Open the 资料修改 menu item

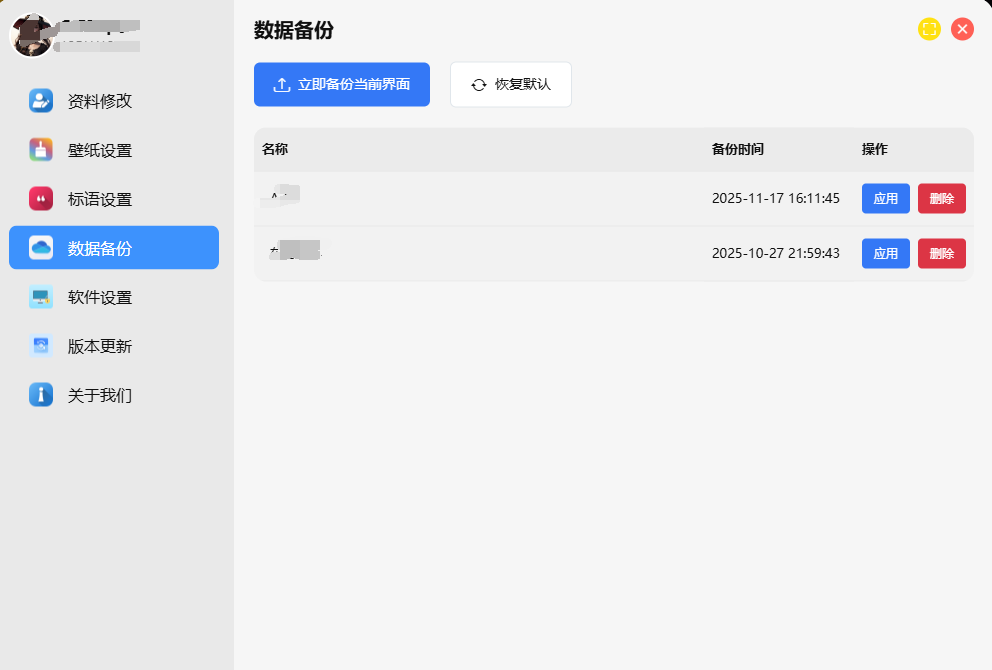tap(100, 101)
